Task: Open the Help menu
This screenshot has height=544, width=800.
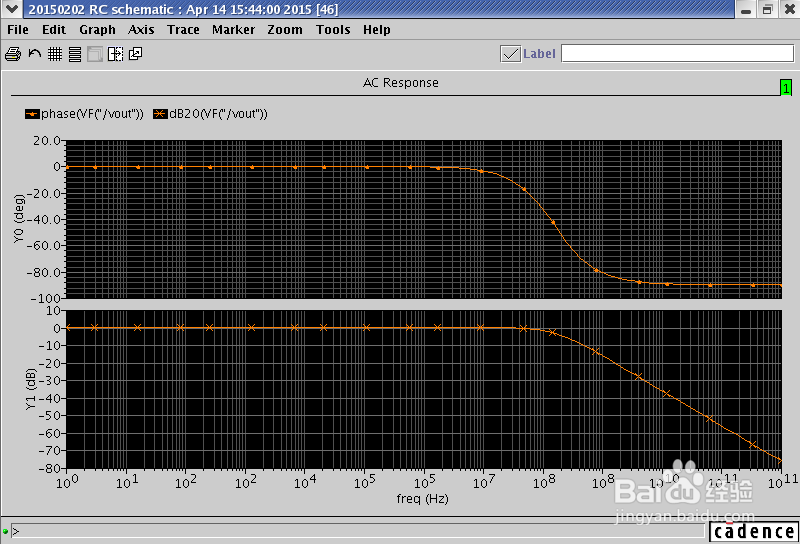Action: point(377,30)
